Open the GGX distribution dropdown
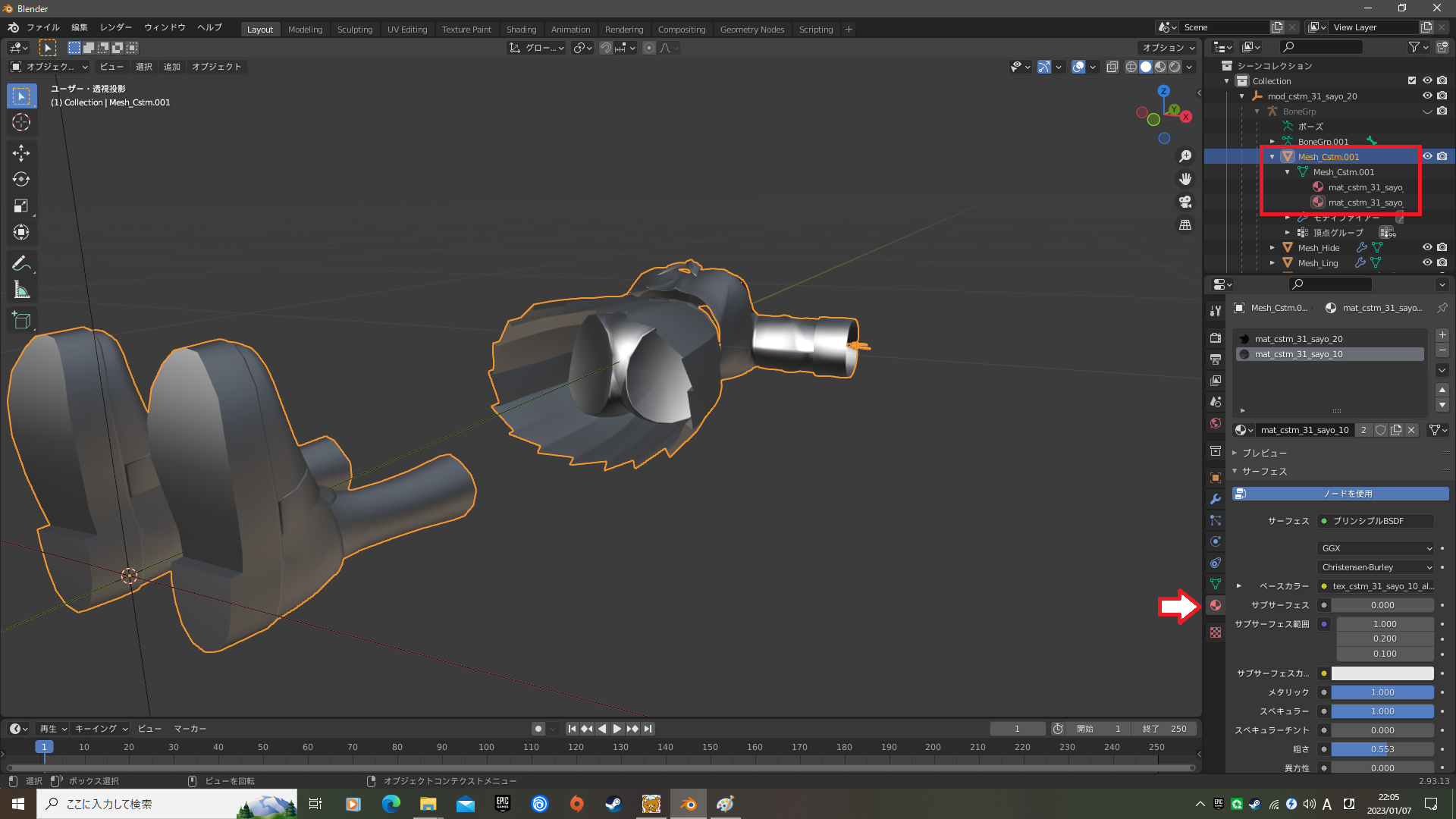 pos(1376,548)
